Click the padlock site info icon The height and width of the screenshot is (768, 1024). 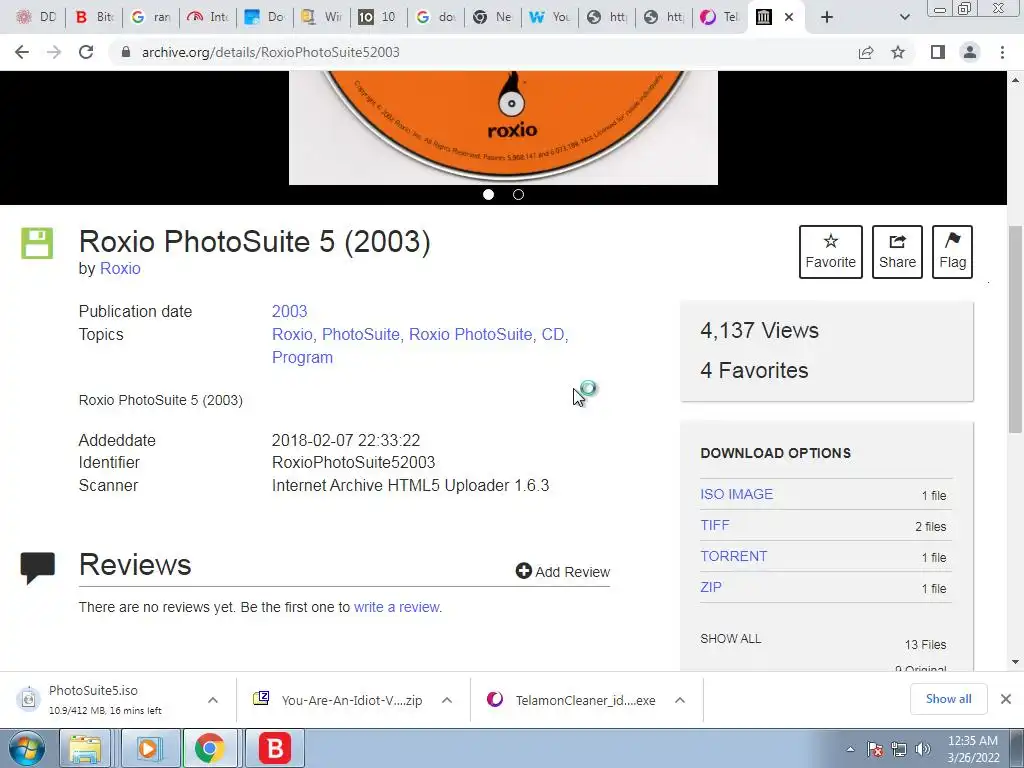[x=126, y=52]
